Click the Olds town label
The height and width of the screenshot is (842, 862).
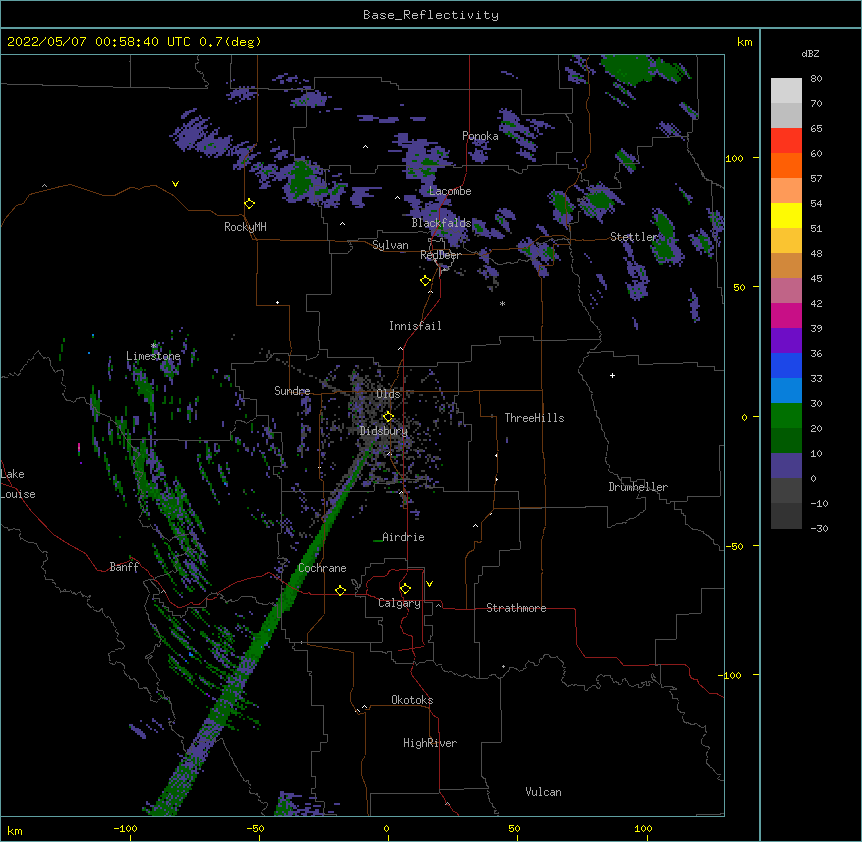click(x=388, y=394)
